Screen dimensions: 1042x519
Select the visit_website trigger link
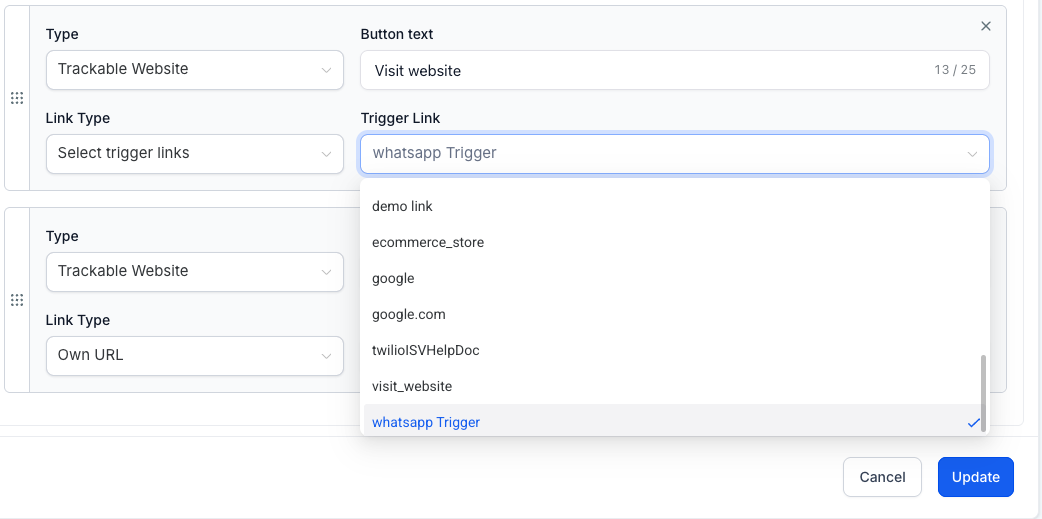tap(412, 386)
